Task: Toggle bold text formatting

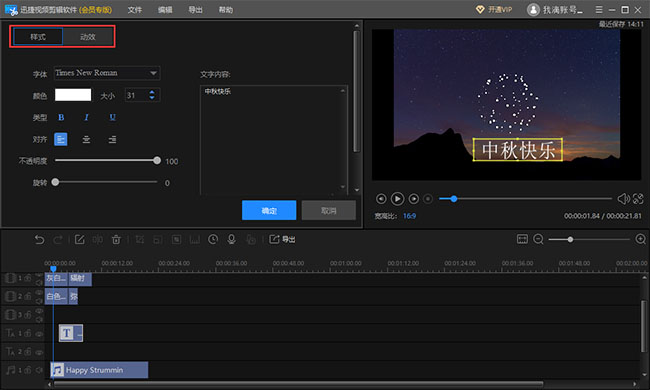Action: (x=61, y=117)
